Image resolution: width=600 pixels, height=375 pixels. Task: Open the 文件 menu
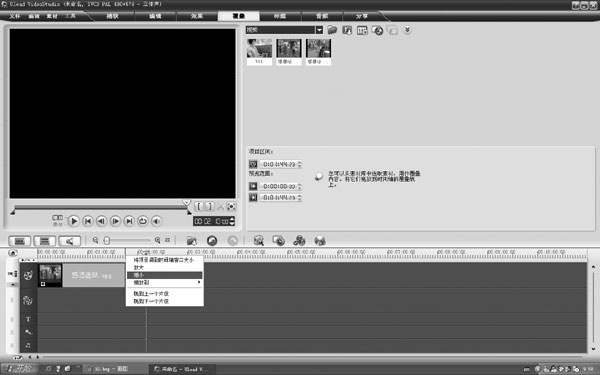point(15,16)
